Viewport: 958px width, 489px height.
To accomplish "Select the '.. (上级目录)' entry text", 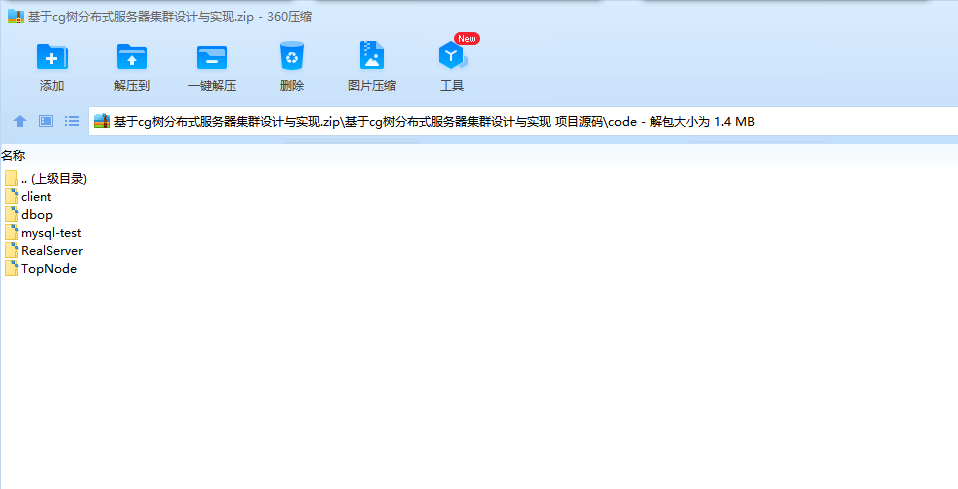I will pos(54,178).
